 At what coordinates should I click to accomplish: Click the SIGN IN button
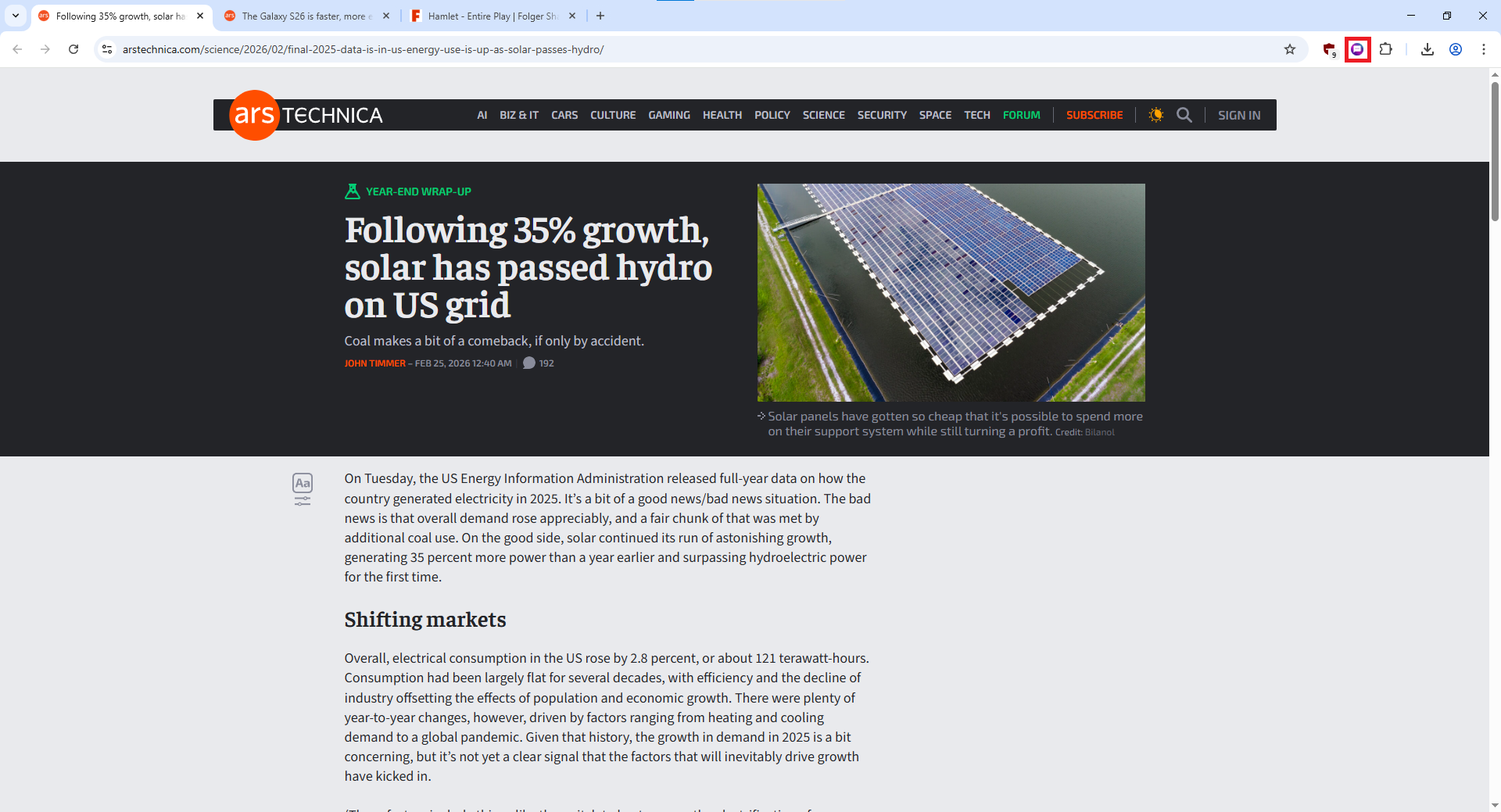(x=1238, y=115)
